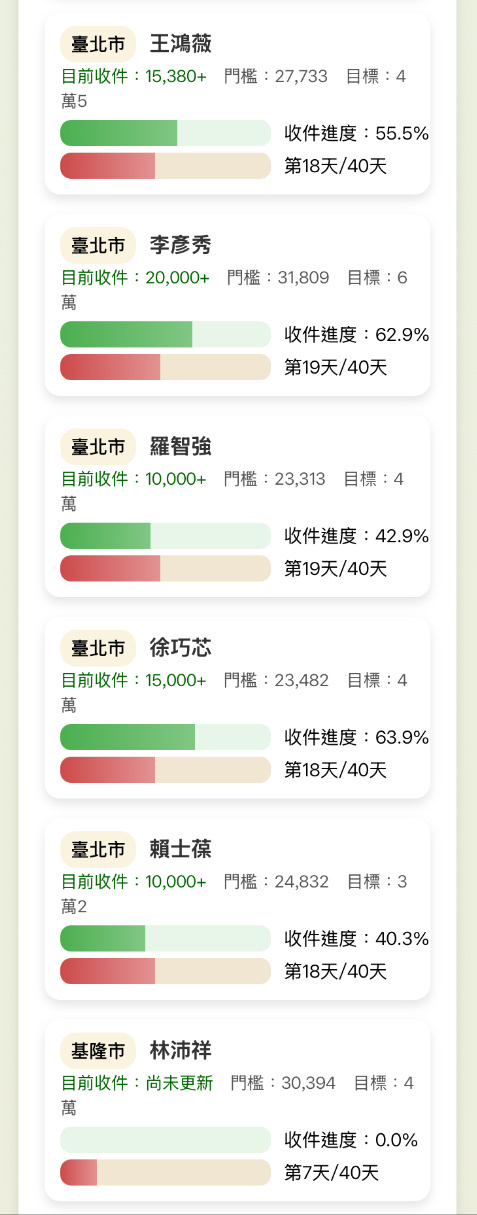Click the red day-count bar for 羅智強
477x1215 pixels.
[165, 568]
